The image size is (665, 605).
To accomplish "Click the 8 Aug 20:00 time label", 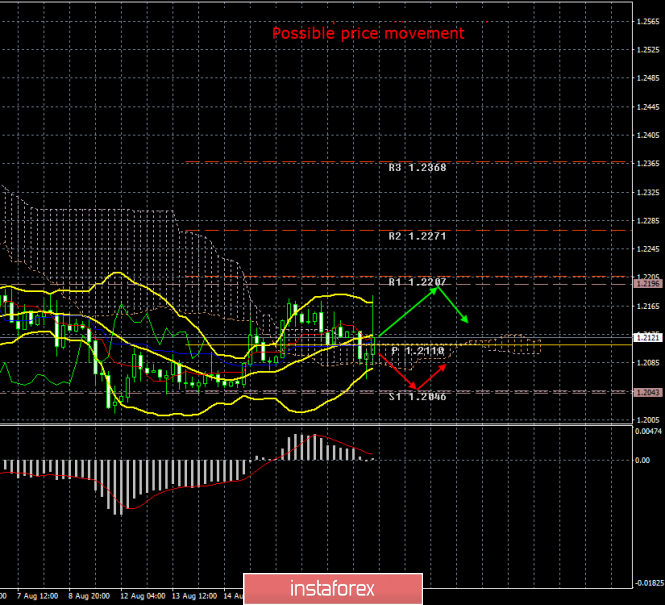I will (89, 596).
